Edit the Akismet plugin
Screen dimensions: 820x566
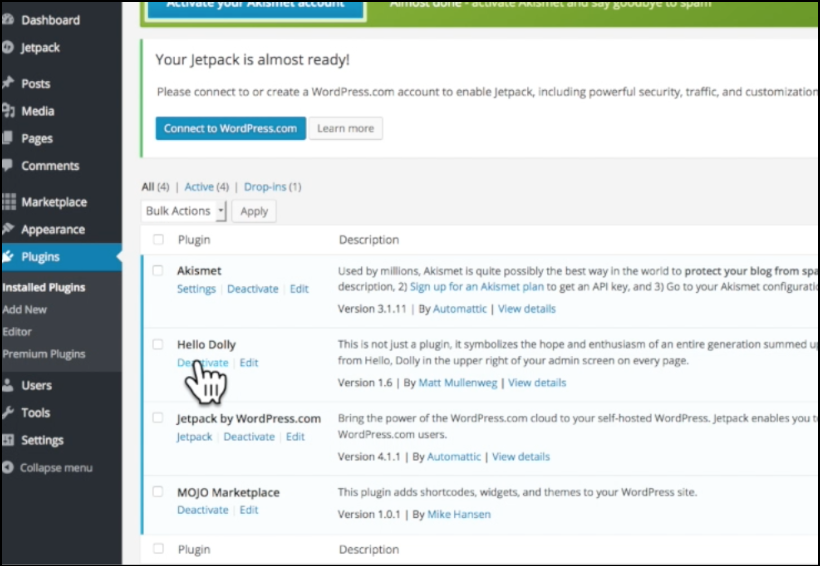[299, 289]
